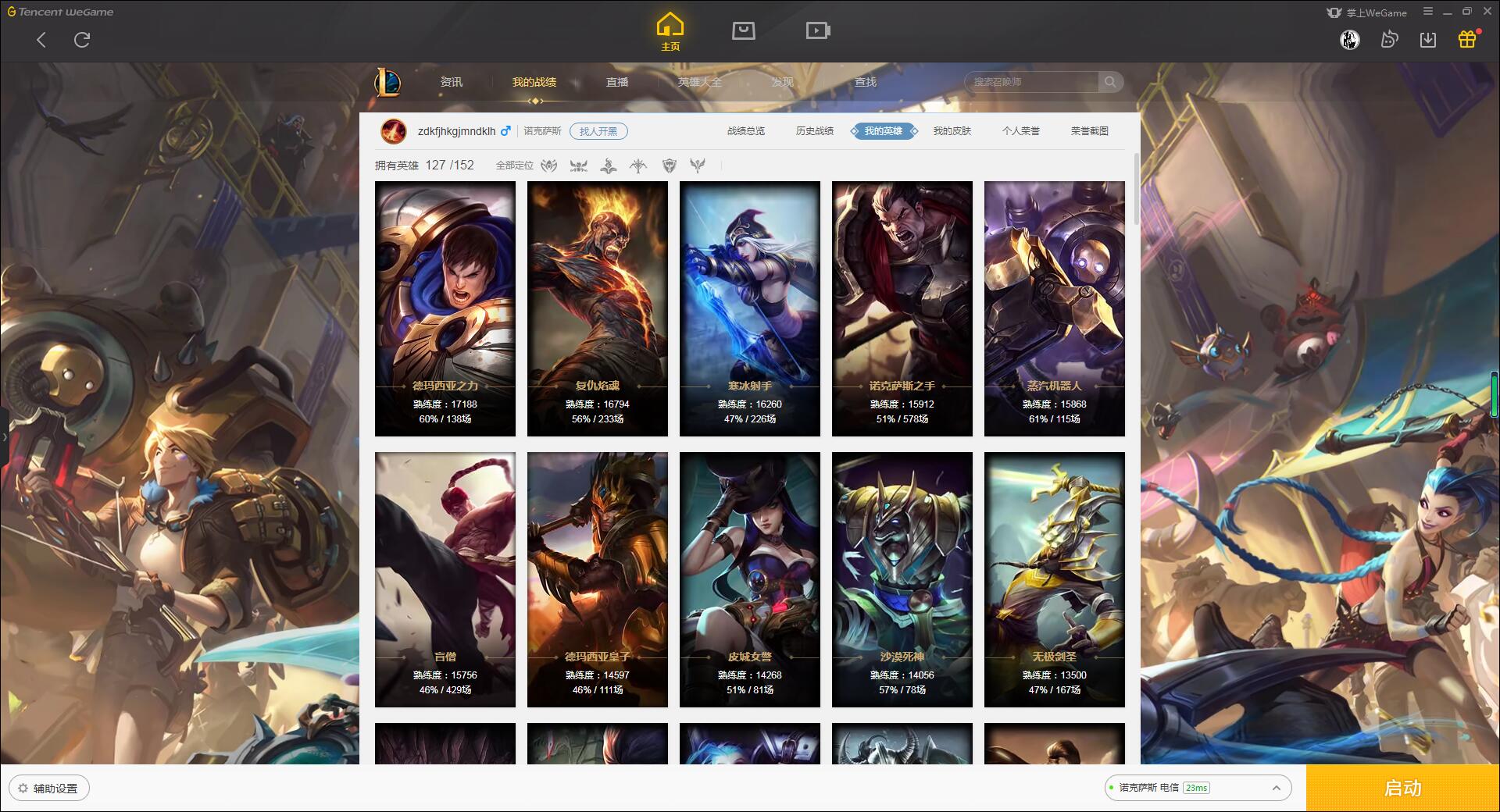Switch to 我的皮肤 sub-tab

click(x=952, y=131)
